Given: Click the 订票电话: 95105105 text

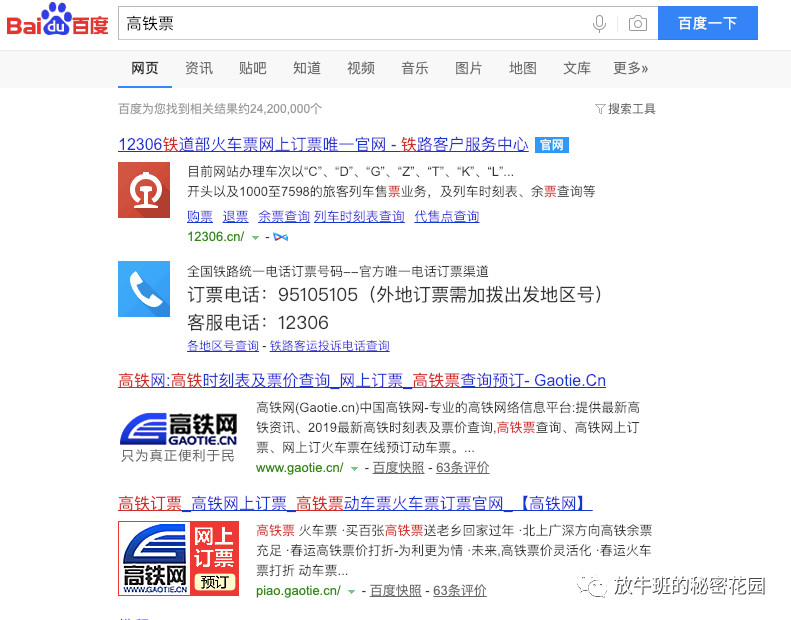Looking at the screenshot, I should 395,294.
